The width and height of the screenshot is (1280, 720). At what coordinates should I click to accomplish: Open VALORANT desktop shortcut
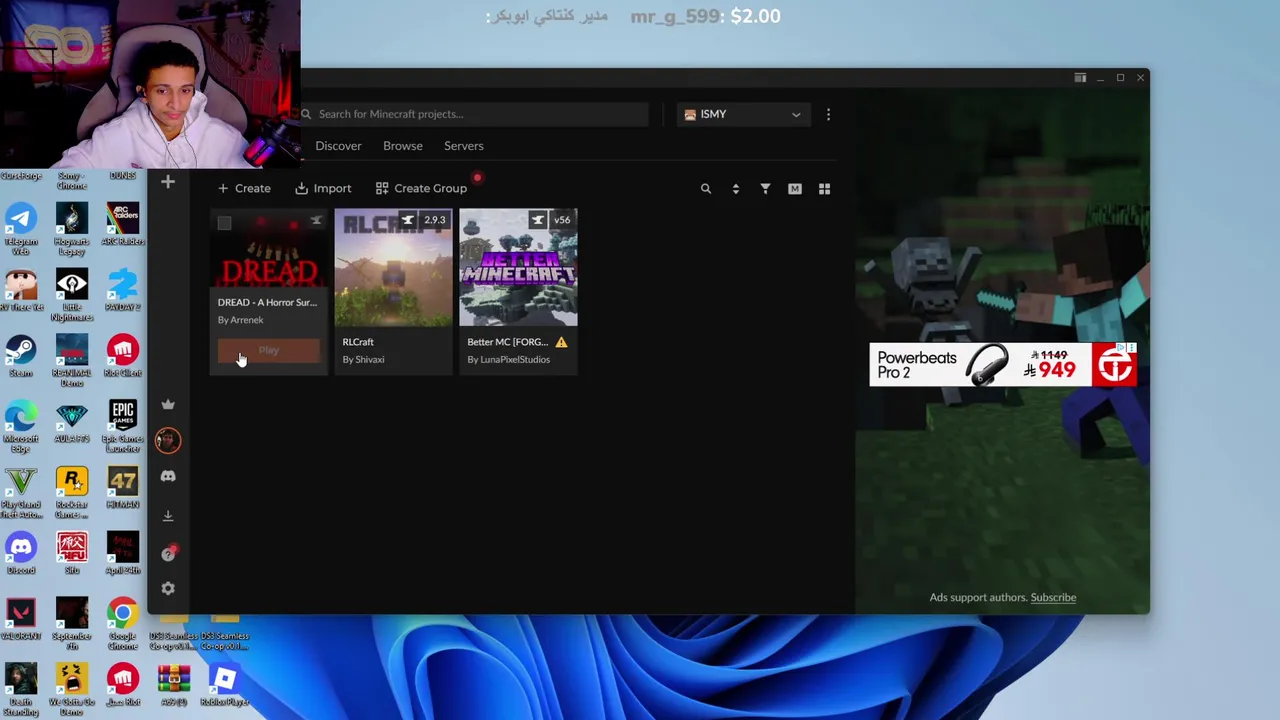[x=21, y=620]
